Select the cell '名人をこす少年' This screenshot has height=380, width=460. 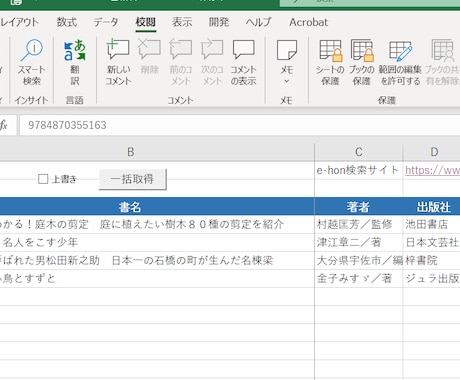157,242
